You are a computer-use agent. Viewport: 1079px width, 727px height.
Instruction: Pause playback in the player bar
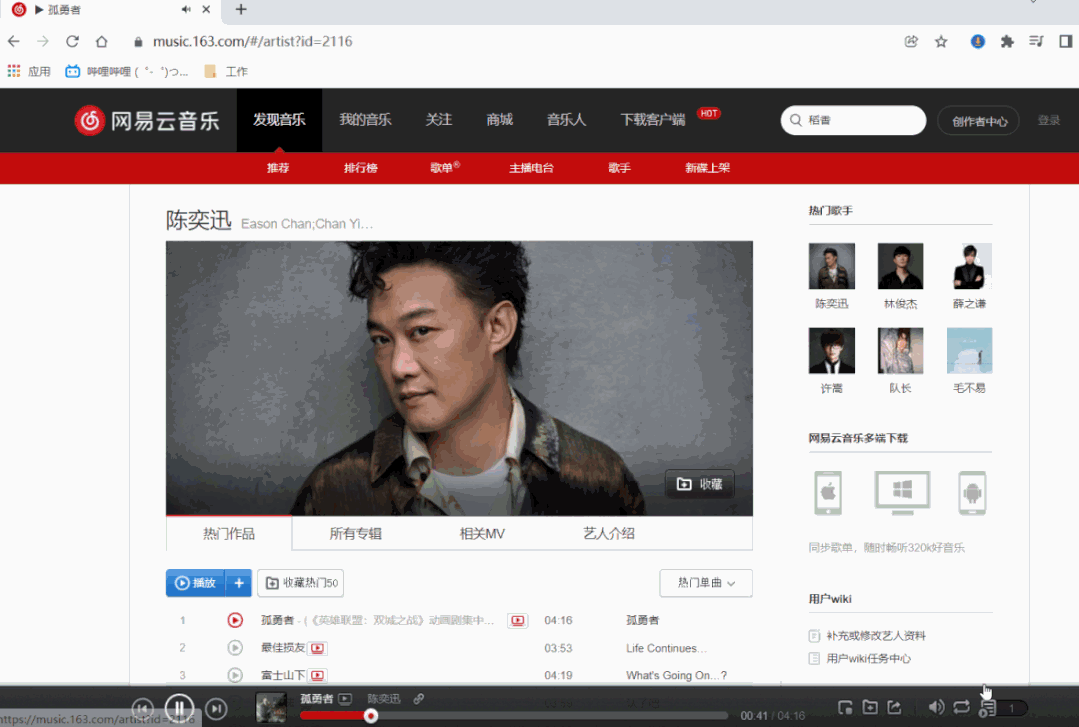point(179,708)
